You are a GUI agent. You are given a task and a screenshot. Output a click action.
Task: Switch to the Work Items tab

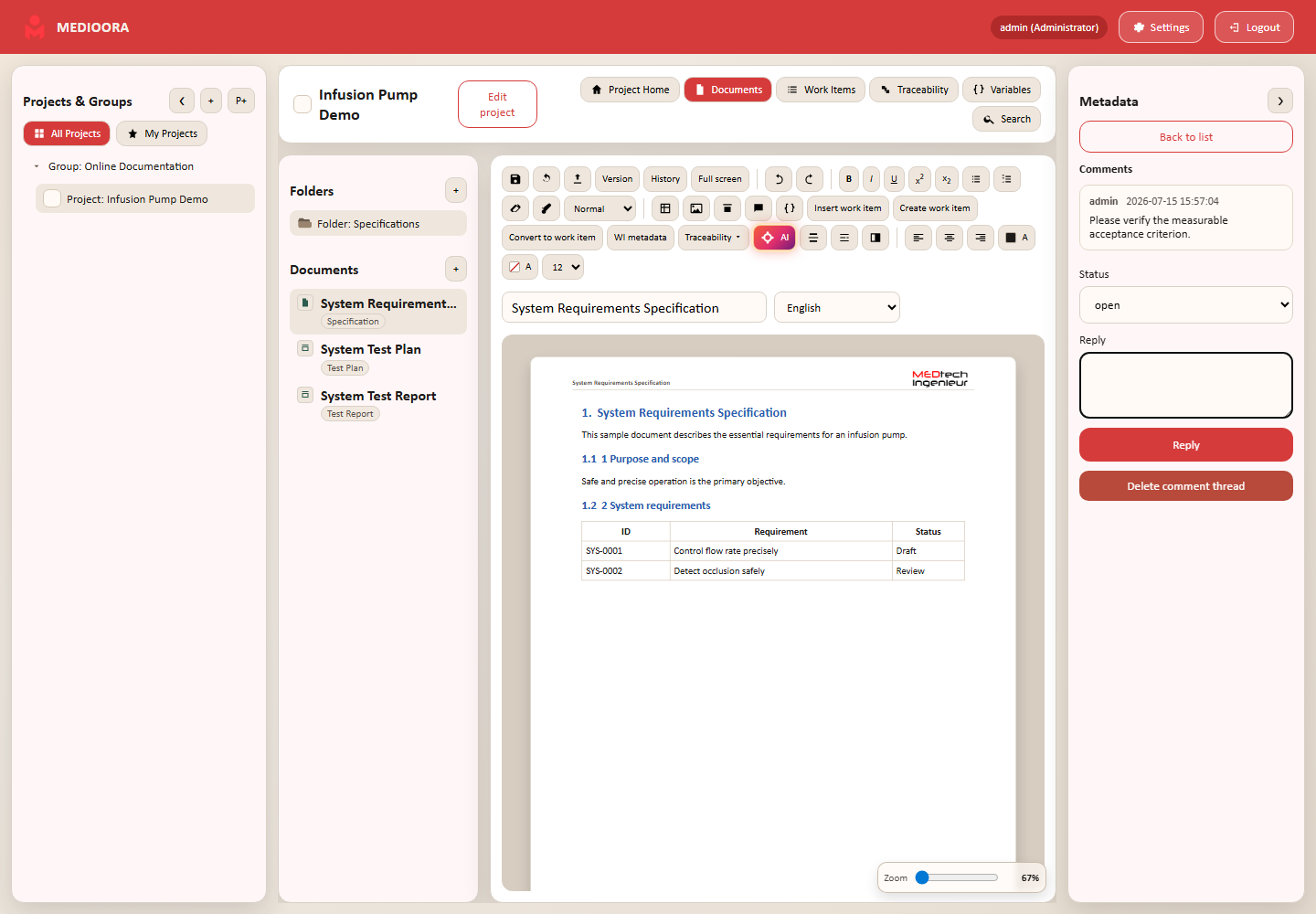(x=821, y=90)
